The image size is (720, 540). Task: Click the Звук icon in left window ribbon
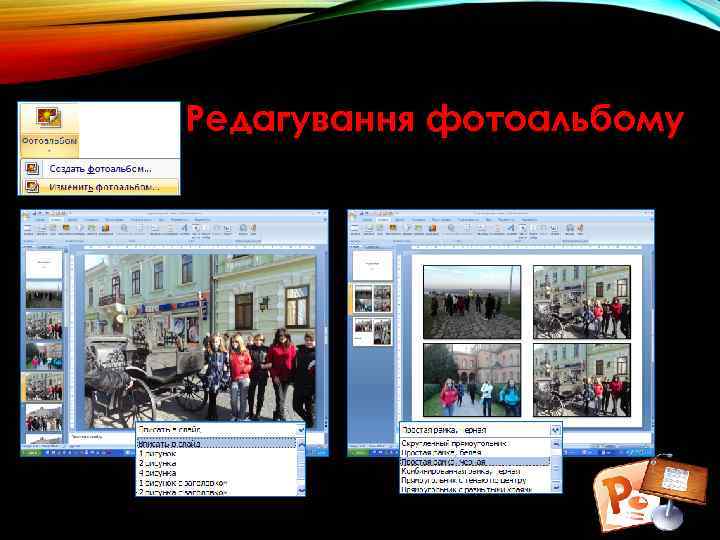[x=253, y=228]
